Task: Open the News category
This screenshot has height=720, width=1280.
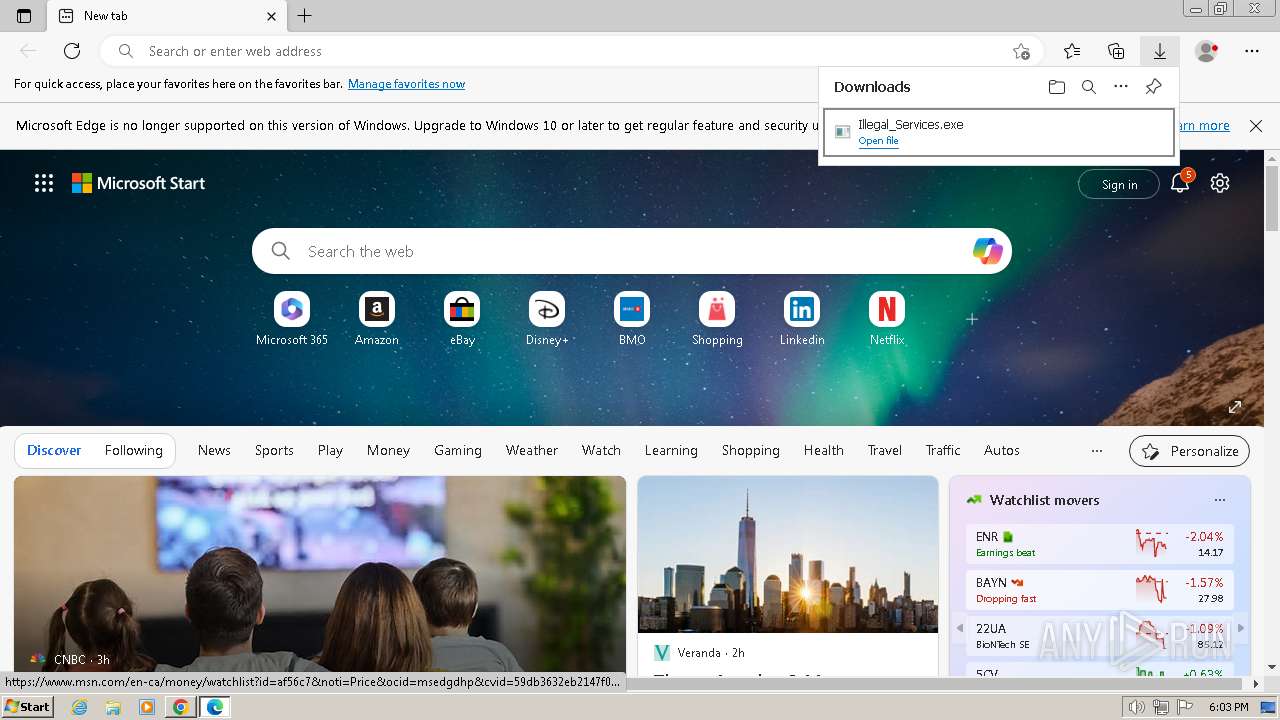Action: [214, 451]
